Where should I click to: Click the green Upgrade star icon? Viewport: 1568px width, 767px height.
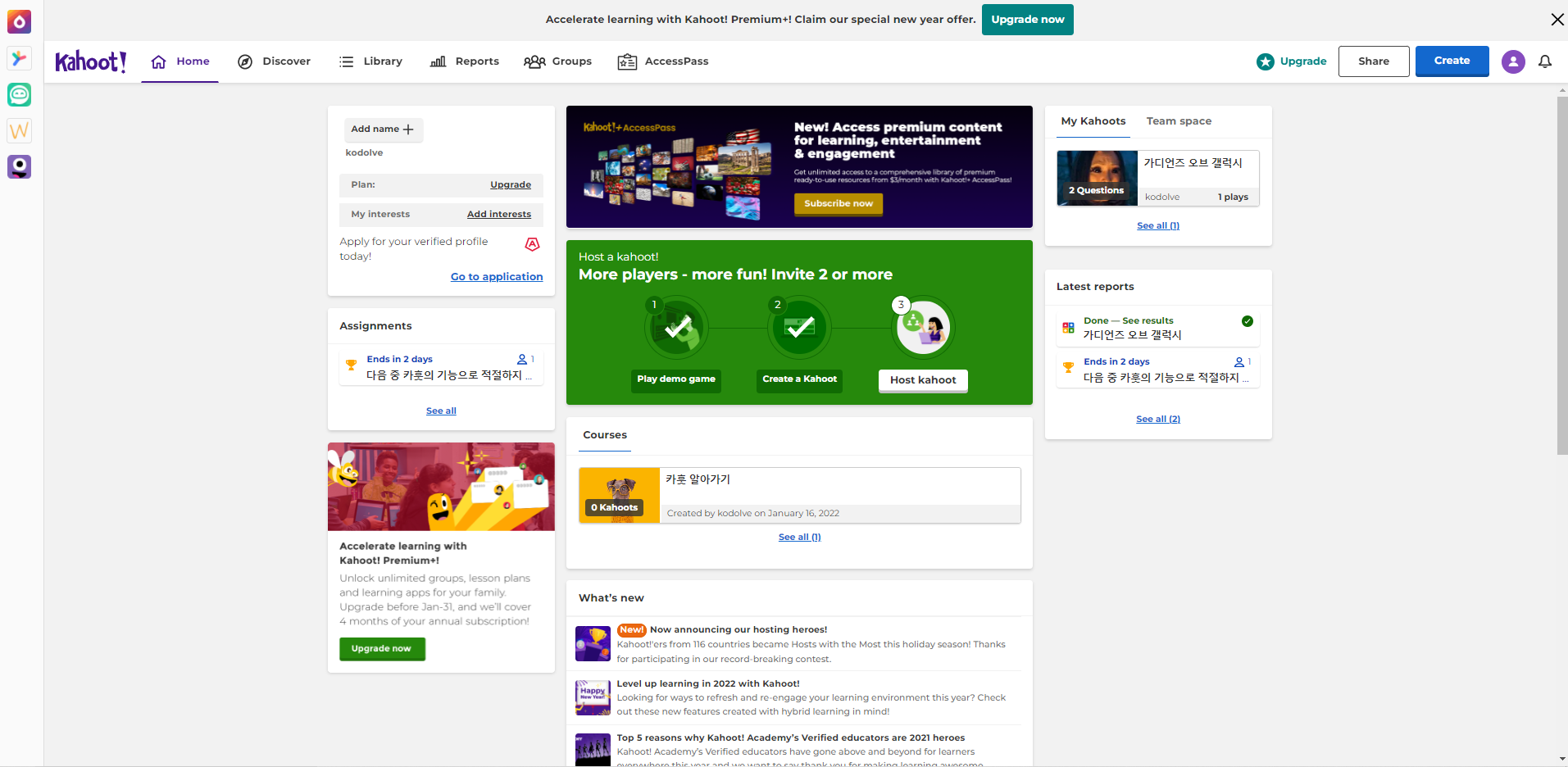point(1266,61)
